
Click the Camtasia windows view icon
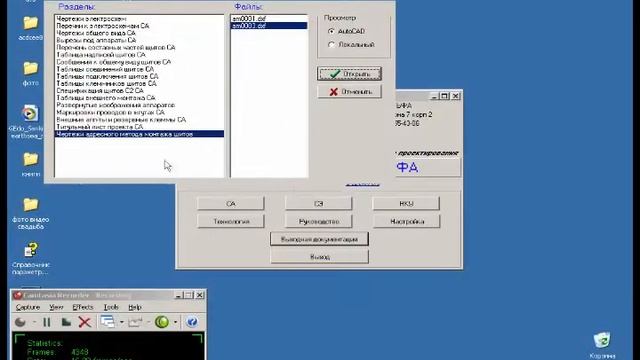pyautogui.click(x=107, y=322)
